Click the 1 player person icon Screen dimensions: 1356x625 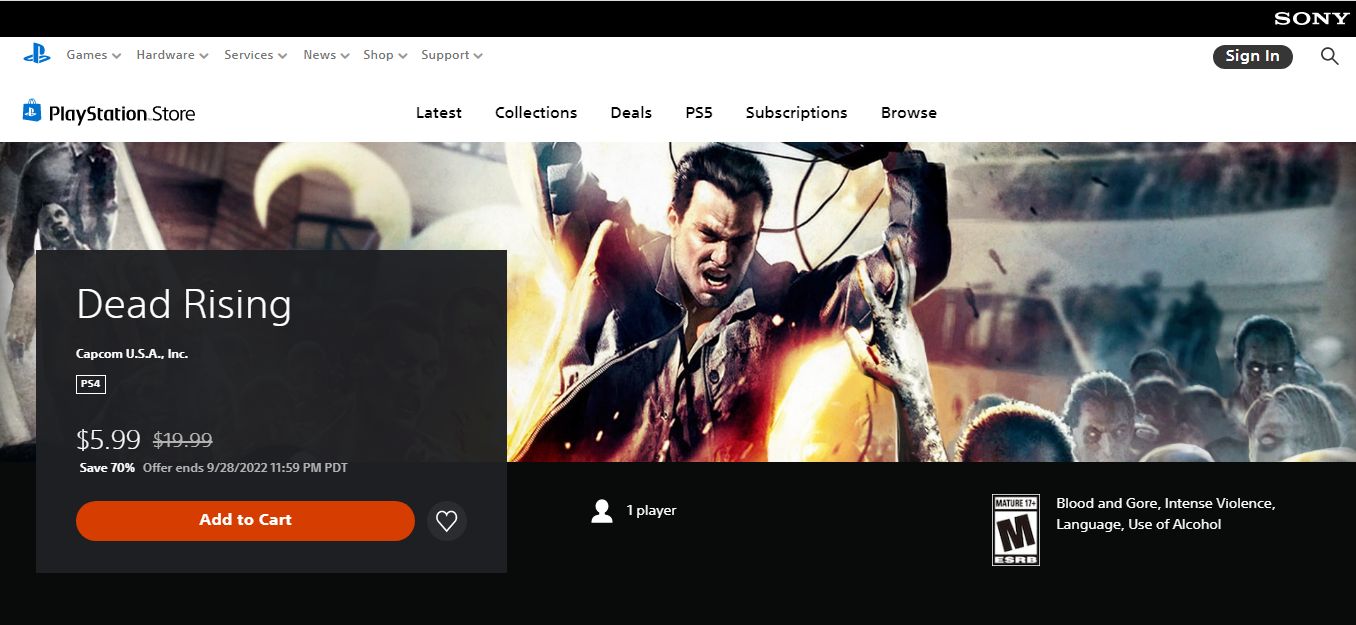(602, 511)
